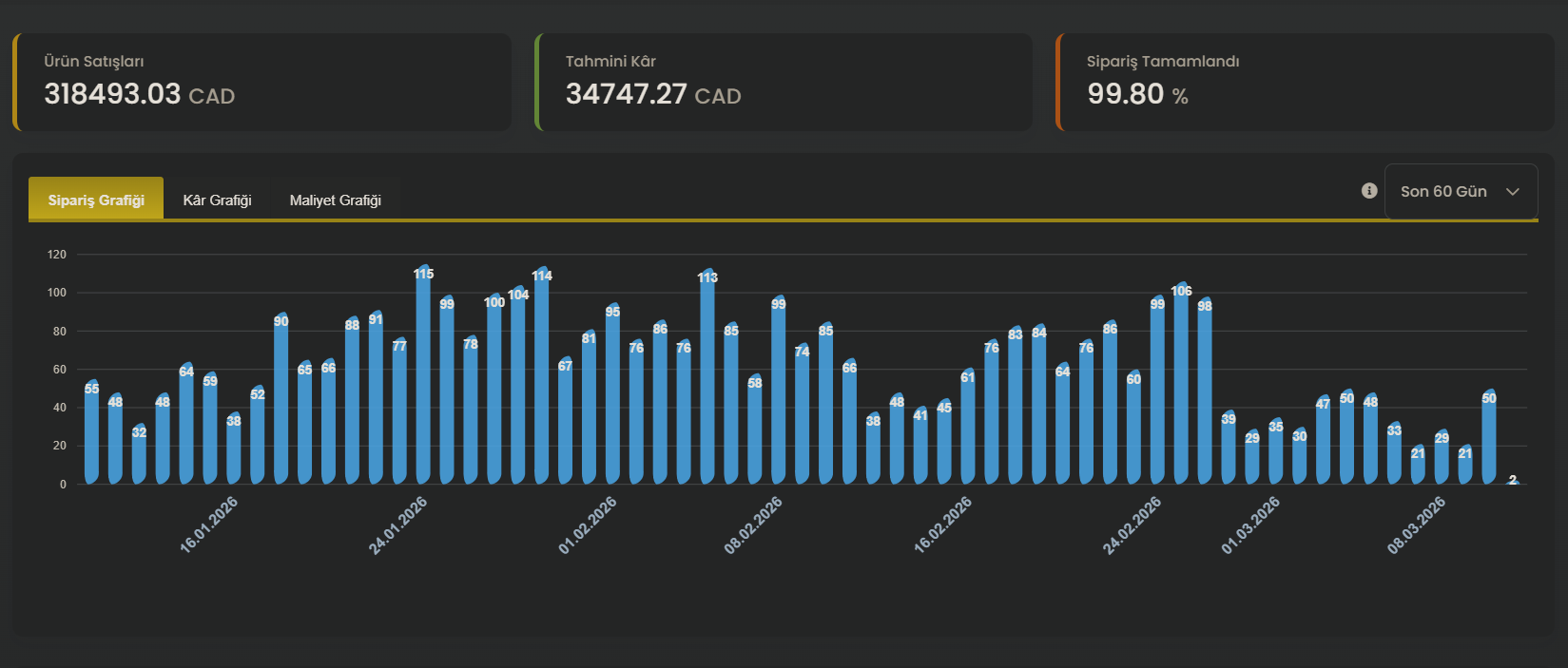Click the 16.01.2026 date label on the axis
1568x668 pixels.
(x=209, y=525)
